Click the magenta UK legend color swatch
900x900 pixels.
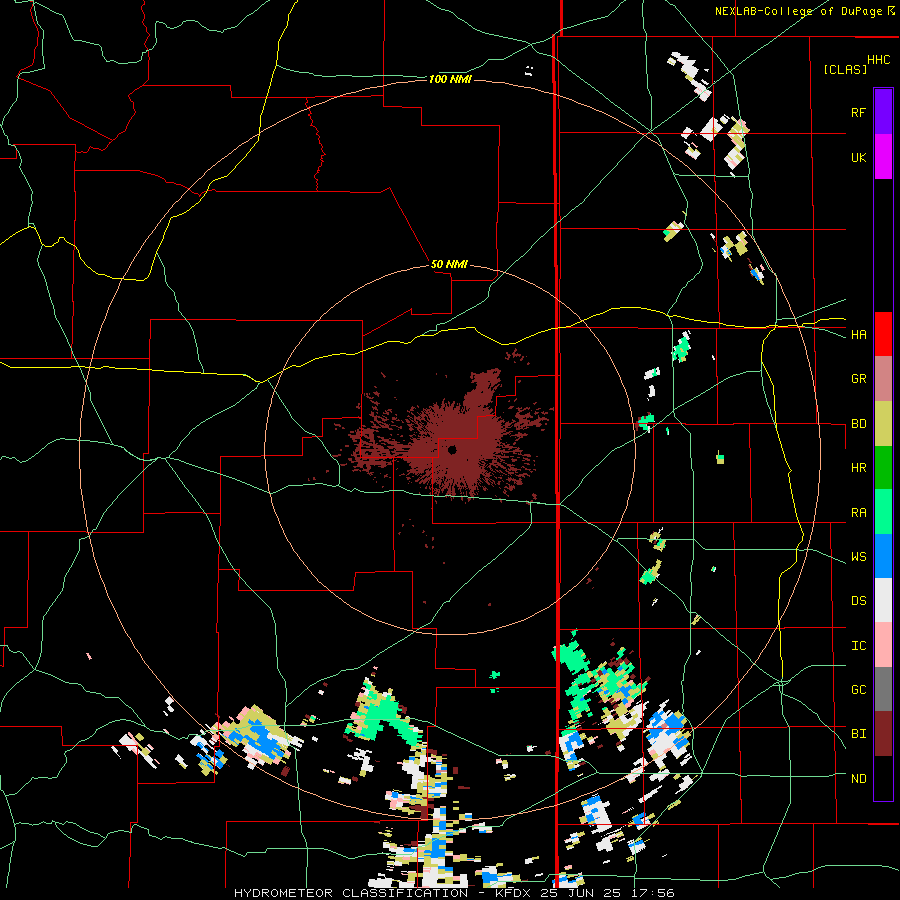tap(883, 157)
